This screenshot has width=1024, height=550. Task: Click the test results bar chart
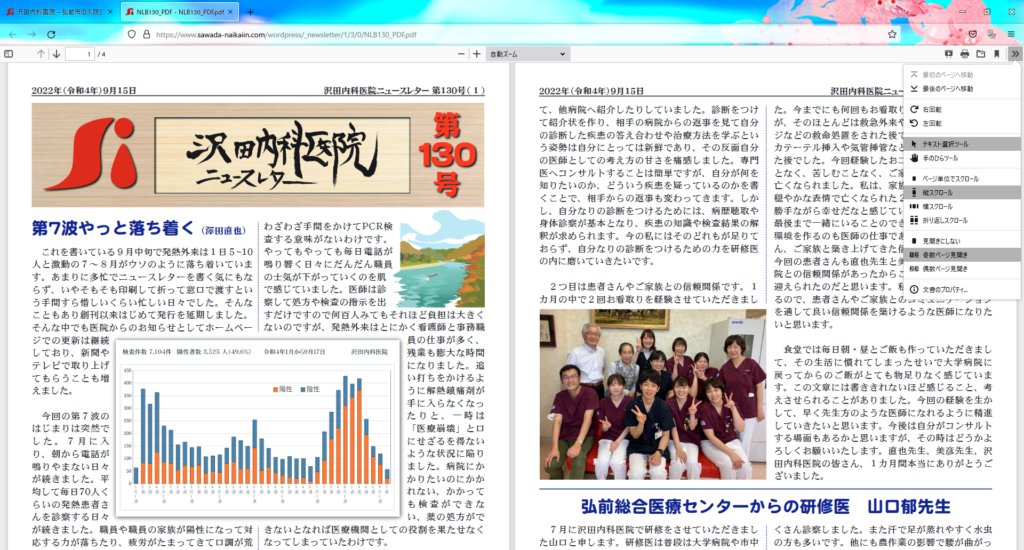pos(257,428)
